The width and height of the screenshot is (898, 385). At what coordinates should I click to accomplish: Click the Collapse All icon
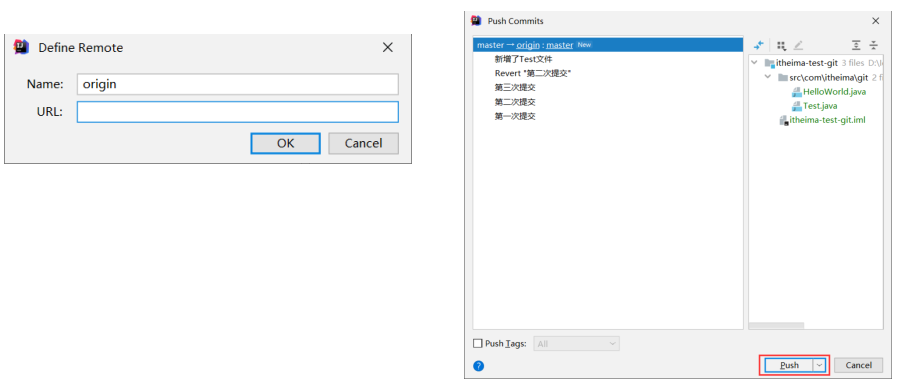pos(873,45)
